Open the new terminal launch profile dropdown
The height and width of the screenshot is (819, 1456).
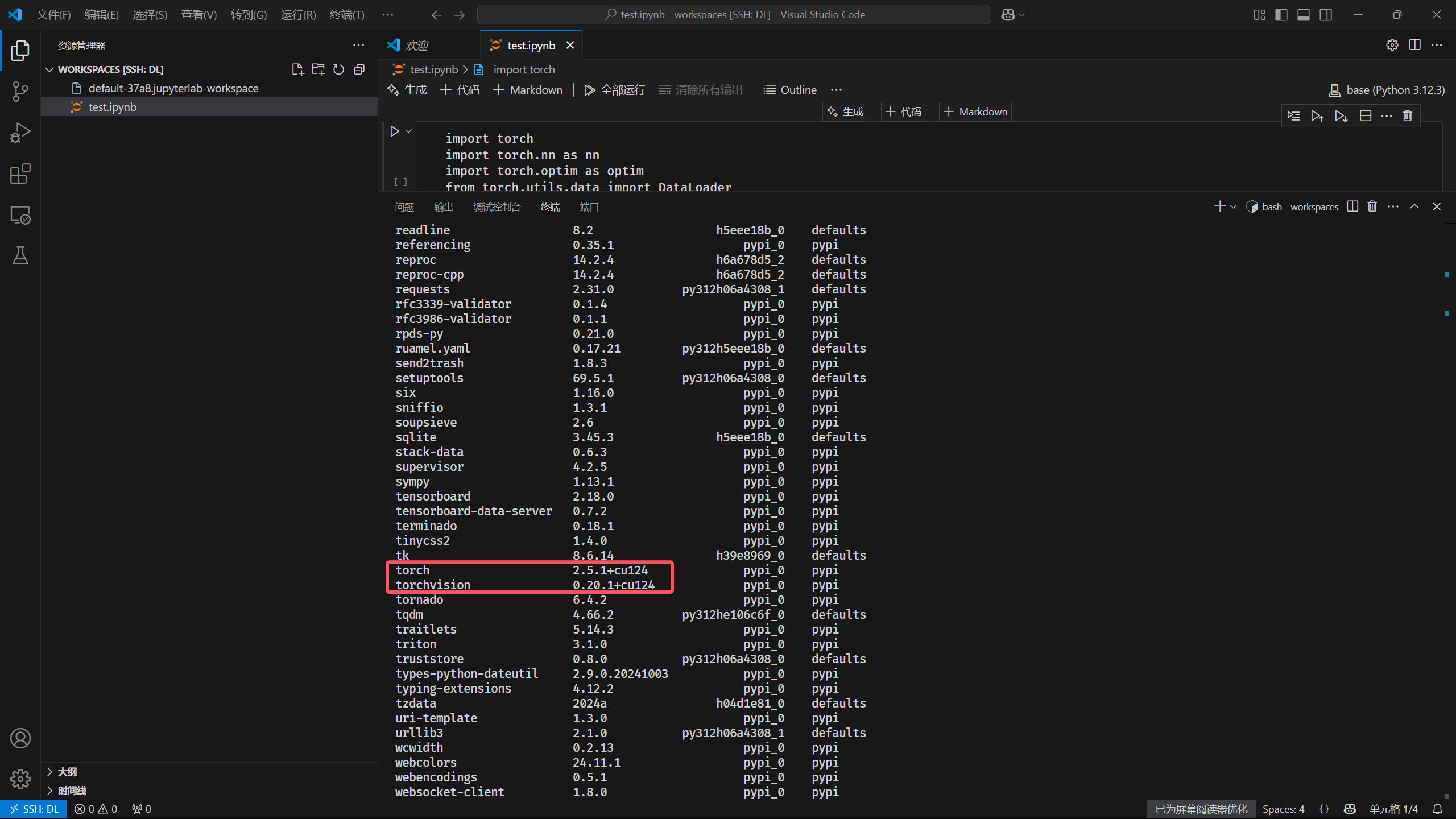coord(1234,207)
